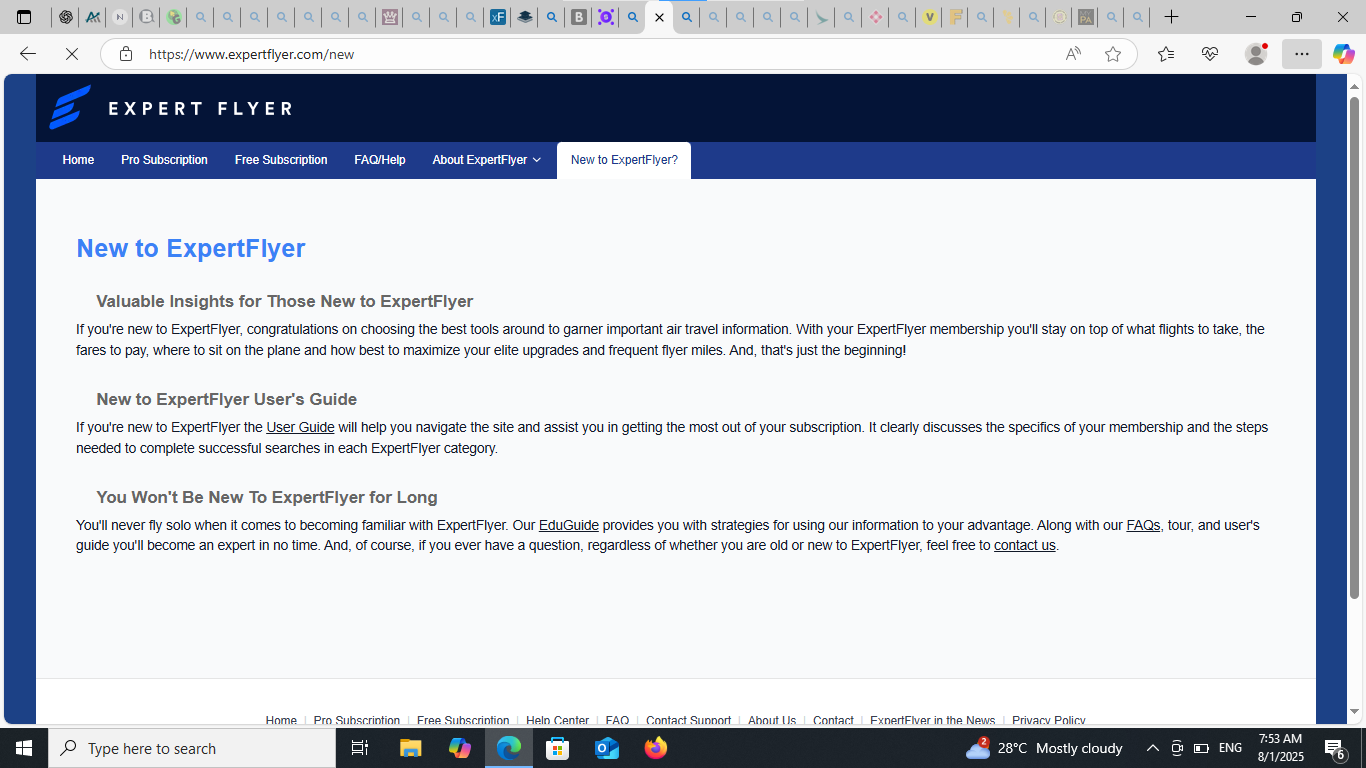This screenshot has height=768, width=1366.
Task: Open the notification center icon
Action: tap(1334, 748)
